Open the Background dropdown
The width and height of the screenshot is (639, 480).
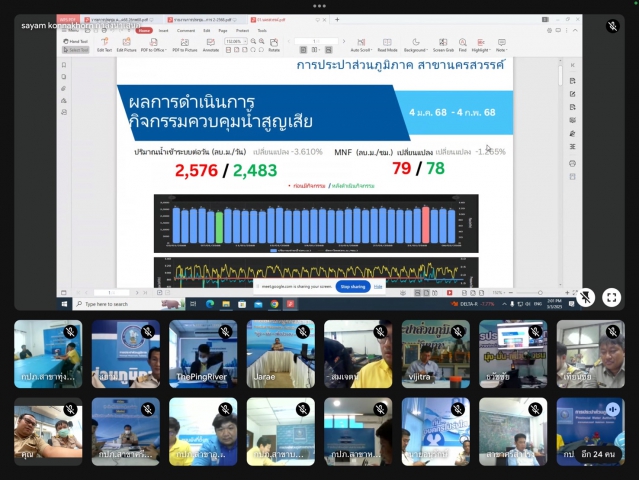click(x=417, y=45)
